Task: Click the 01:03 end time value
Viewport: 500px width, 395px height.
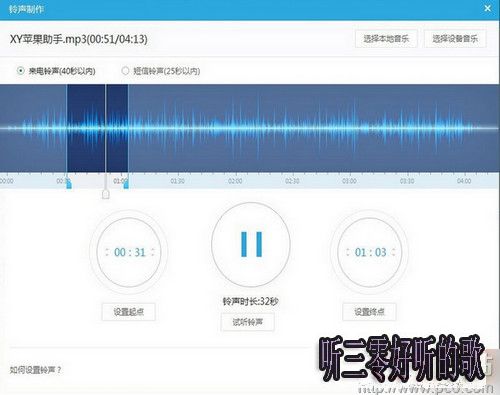Action: point(370,252)
